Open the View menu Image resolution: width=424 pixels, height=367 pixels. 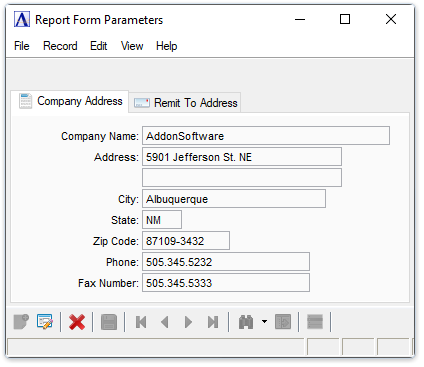[x=132, y=46]
